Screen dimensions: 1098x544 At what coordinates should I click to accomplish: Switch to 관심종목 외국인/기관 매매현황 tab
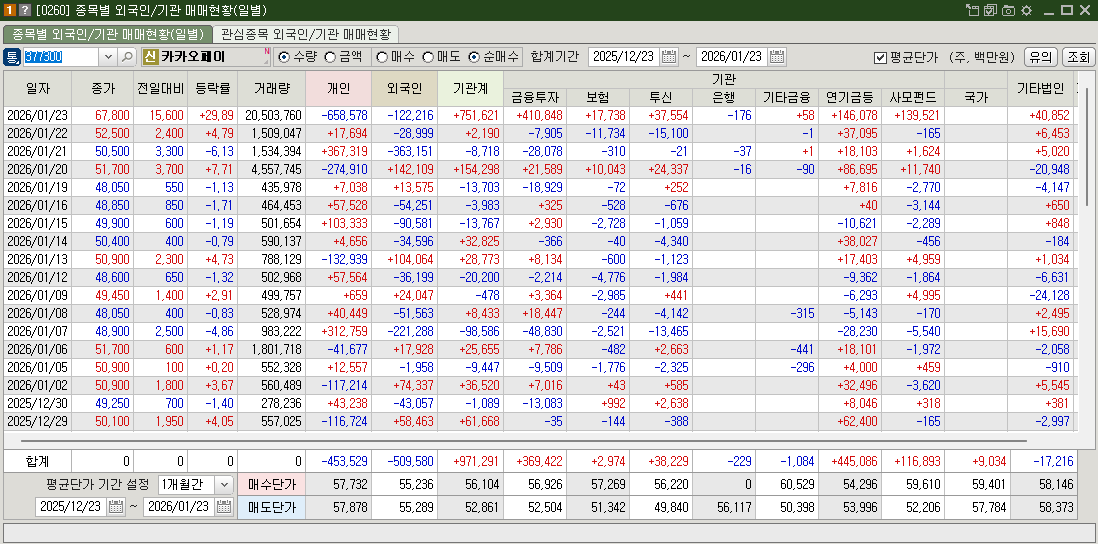pos(305,34)
